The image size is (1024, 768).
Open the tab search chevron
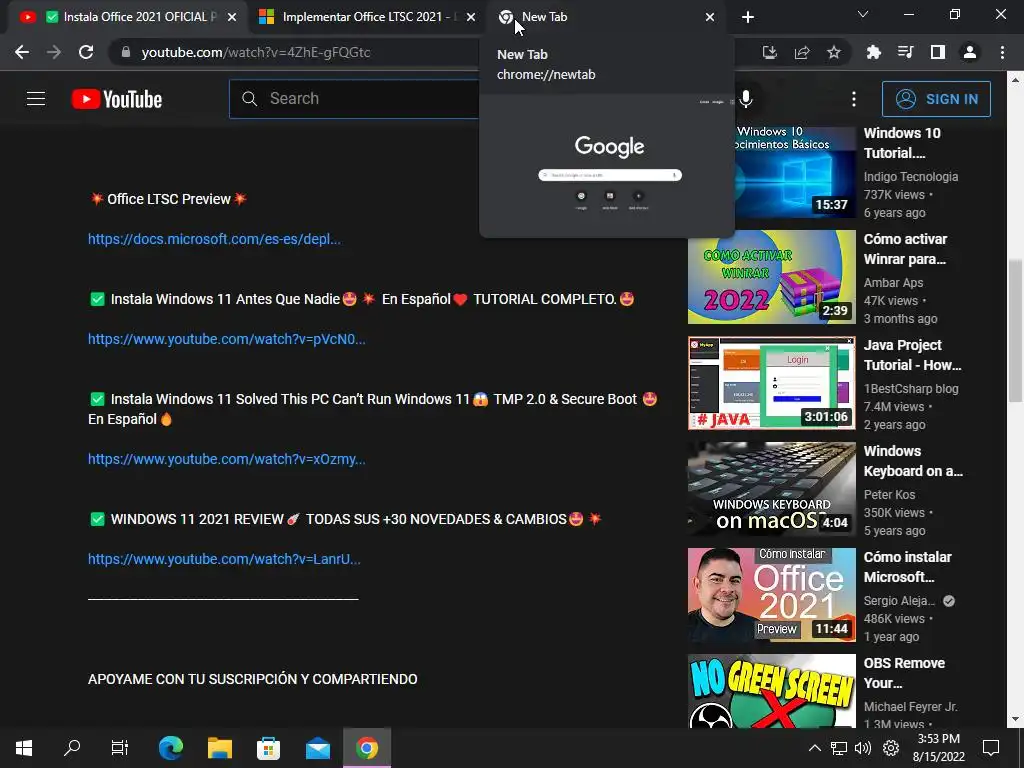[x=863, y=14]
